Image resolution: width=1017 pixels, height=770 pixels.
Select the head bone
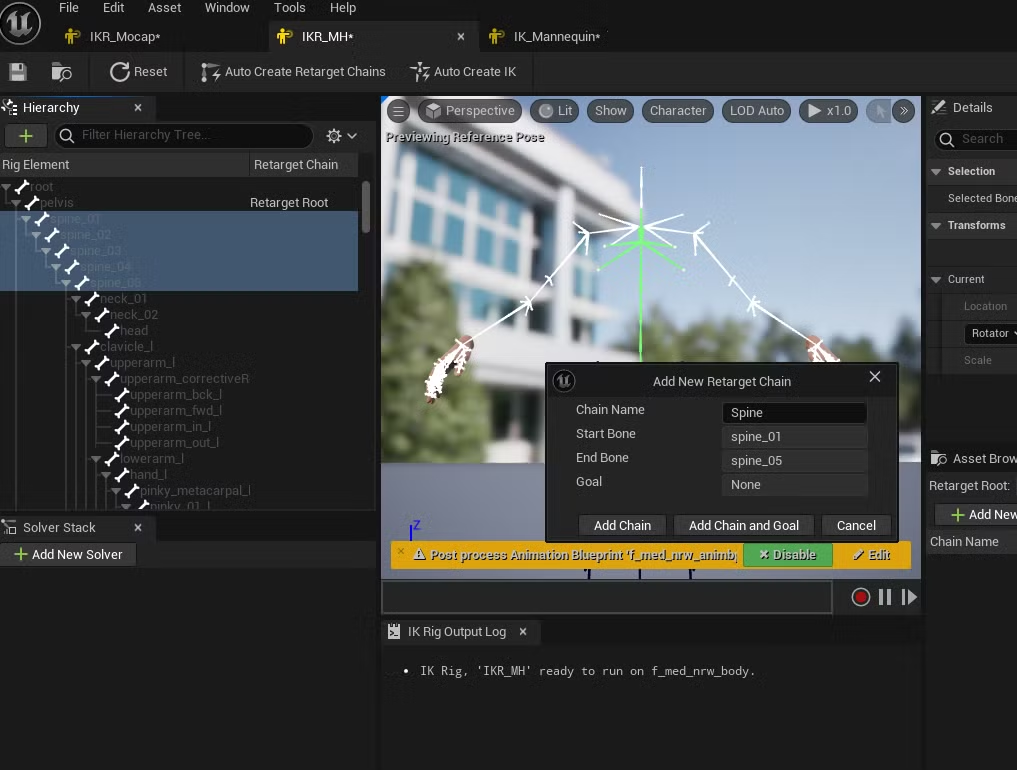point(134,331)
